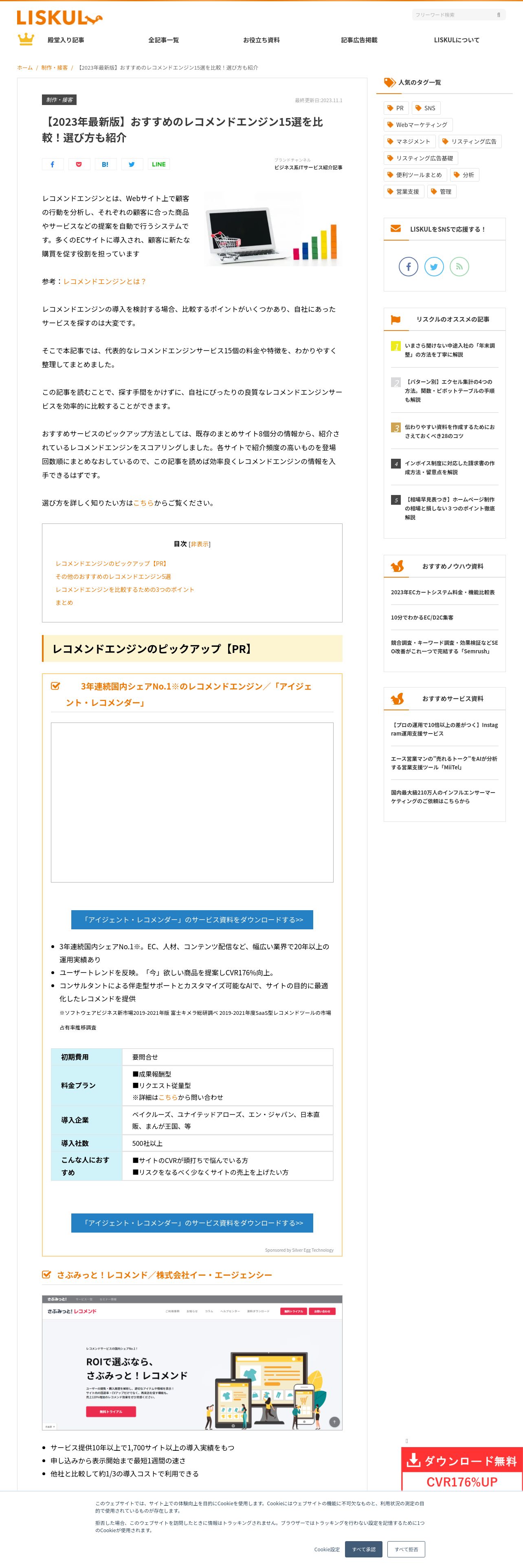
Task: Jump to 比較するための3つのポイント section
Action: coord(125,590)
